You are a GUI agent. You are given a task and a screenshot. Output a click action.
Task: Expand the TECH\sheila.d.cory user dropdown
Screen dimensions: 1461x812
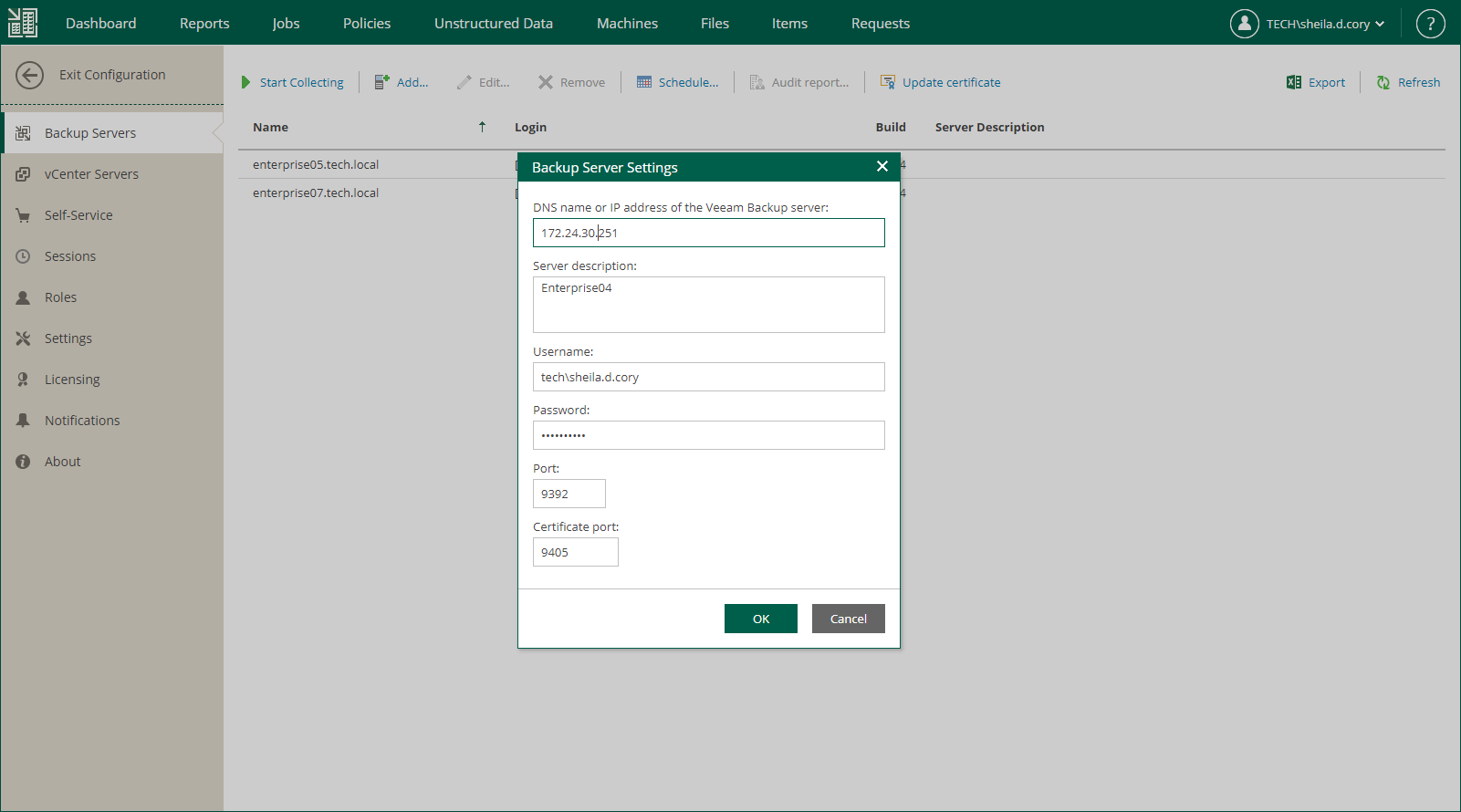[1380, 24]
